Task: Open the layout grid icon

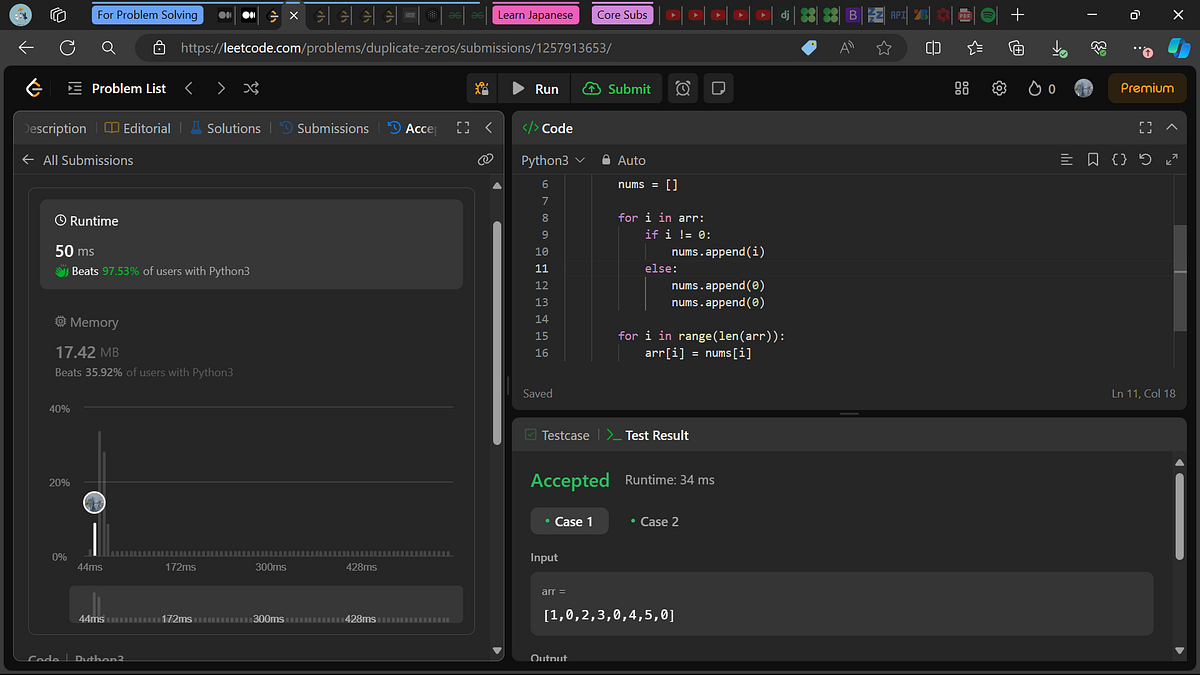Action: pos(962,88)
